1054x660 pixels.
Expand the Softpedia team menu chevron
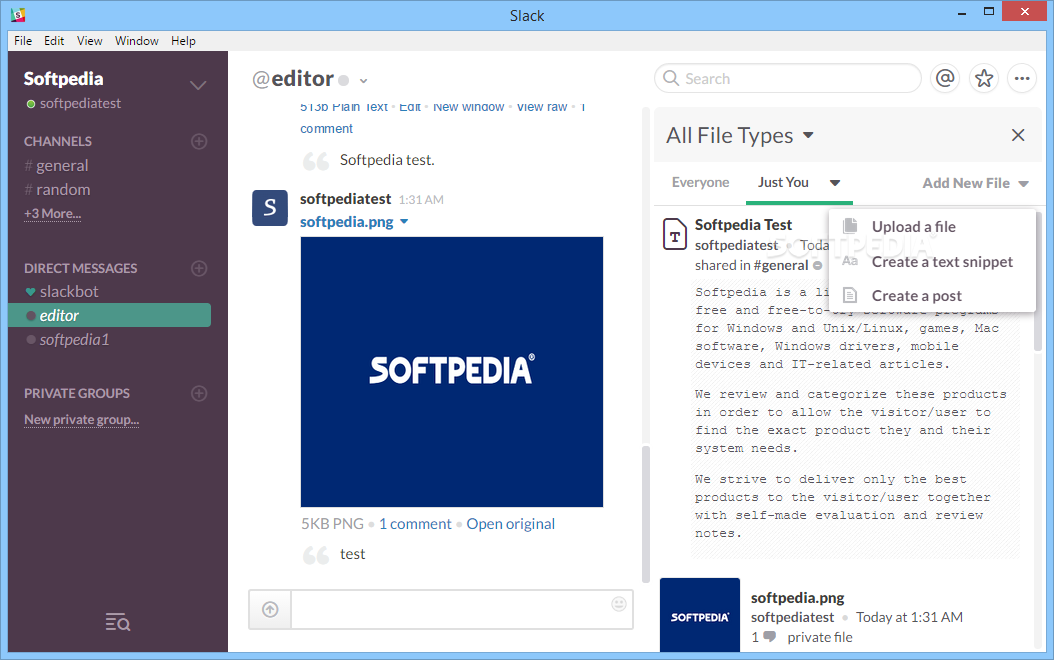(198, 85)
